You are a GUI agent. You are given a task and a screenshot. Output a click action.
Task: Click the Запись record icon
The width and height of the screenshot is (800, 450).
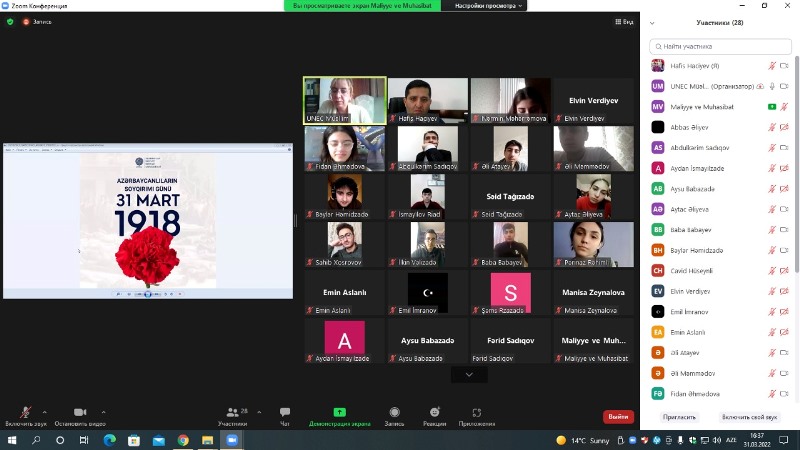[x=394, y=413]
